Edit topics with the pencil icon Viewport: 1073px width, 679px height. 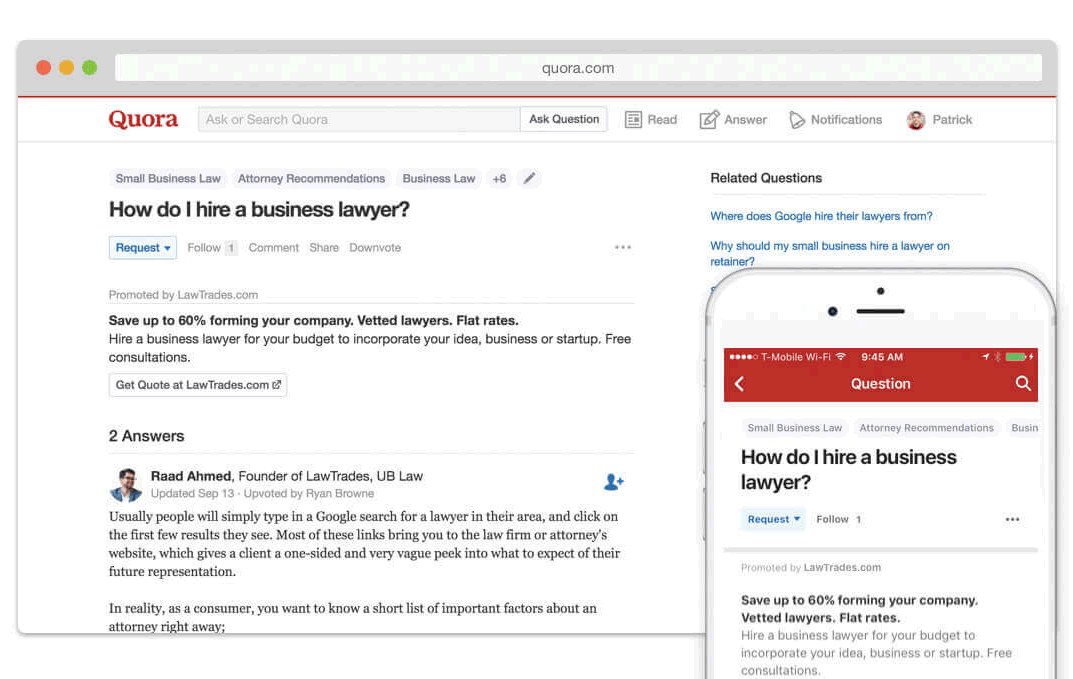(x=529, y=179)
